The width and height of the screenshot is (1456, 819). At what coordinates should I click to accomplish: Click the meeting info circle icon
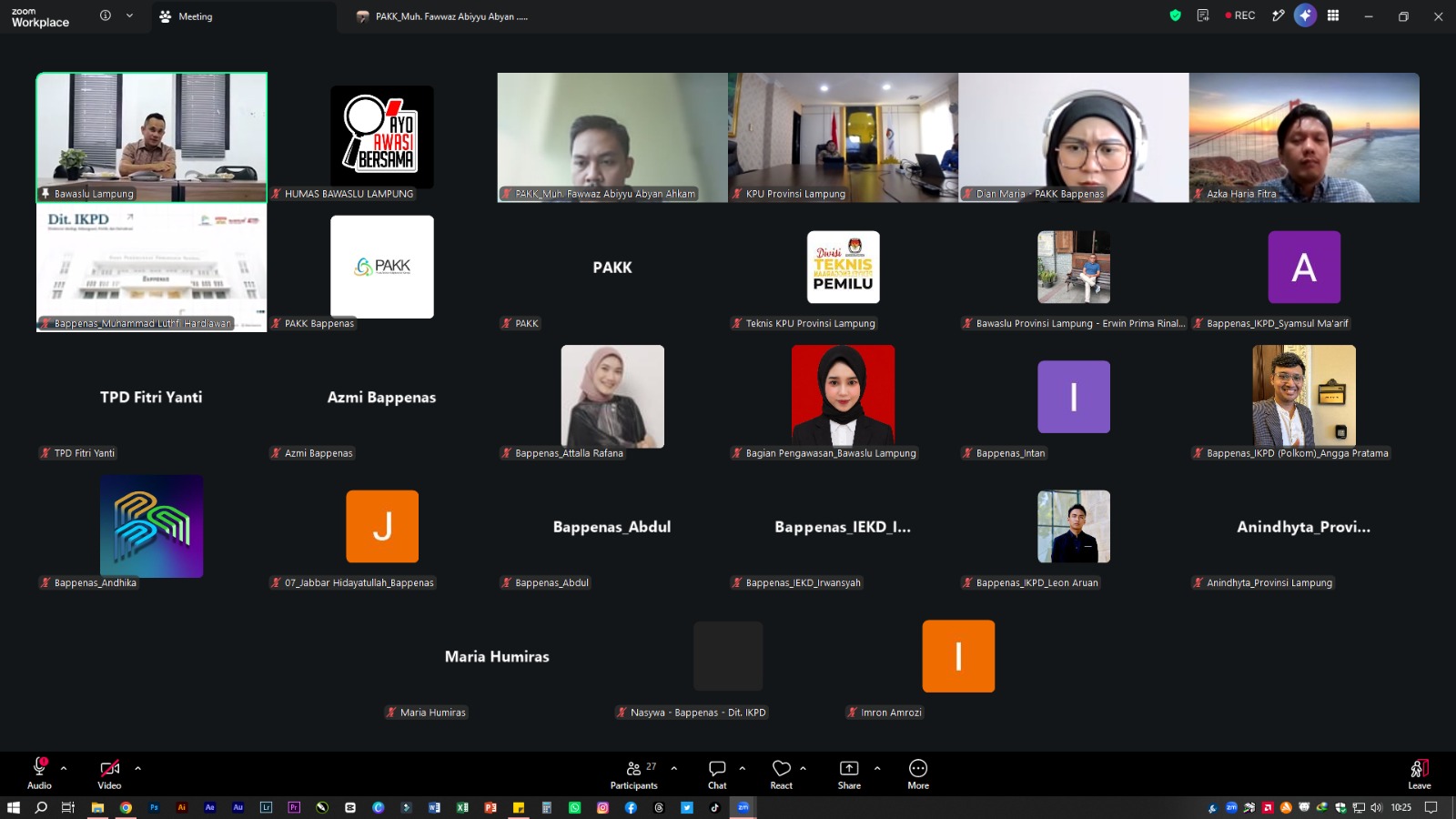tap(106, 15)
